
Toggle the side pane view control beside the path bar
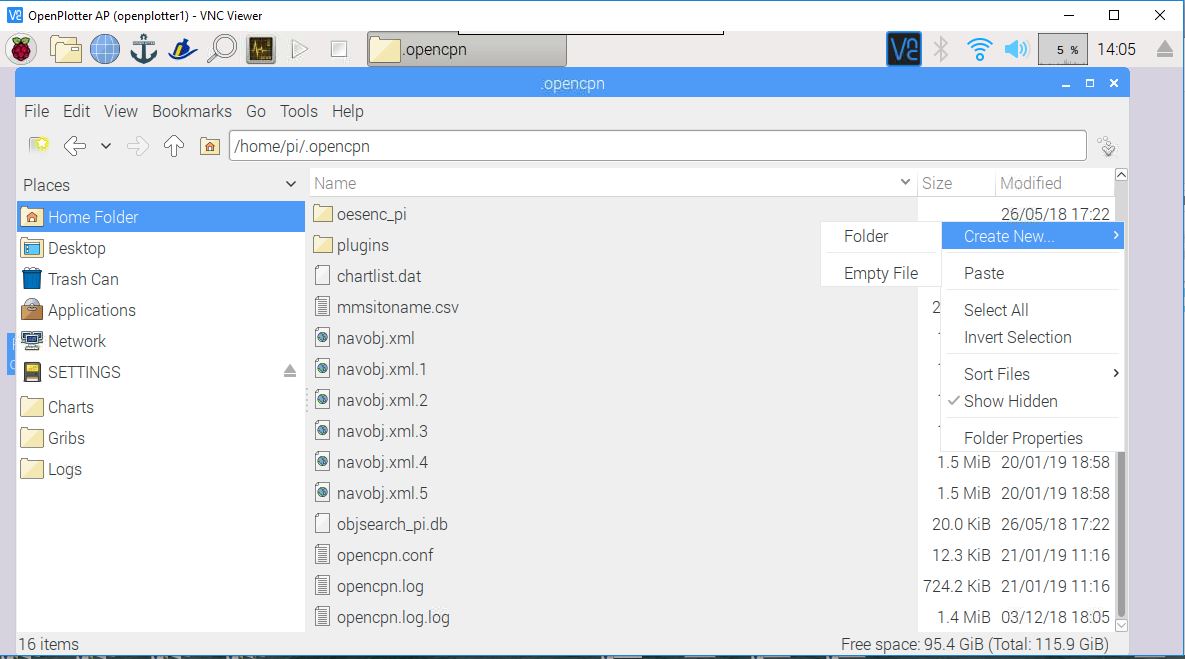[x=1106, y=145]
